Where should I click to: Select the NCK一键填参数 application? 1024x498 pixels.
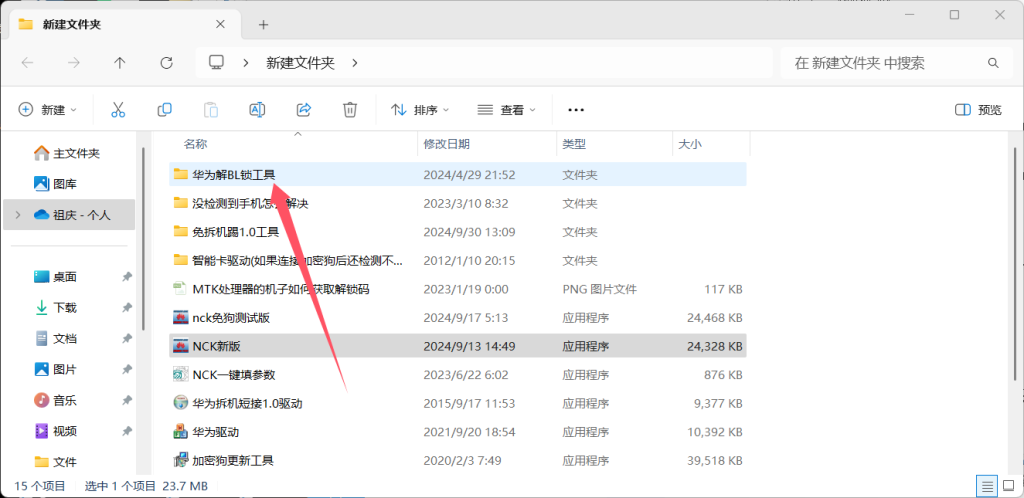click(x=458, y=375)
